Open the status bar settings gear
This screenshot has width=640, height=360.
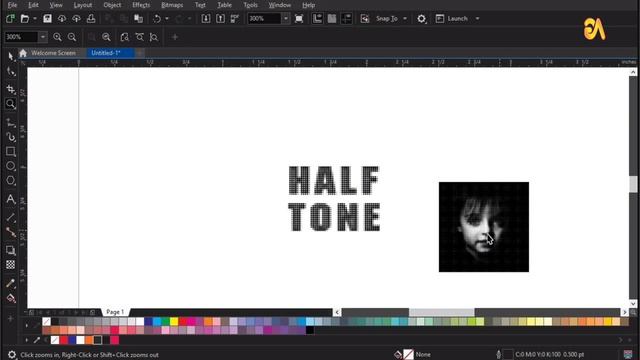coord(12,355)
